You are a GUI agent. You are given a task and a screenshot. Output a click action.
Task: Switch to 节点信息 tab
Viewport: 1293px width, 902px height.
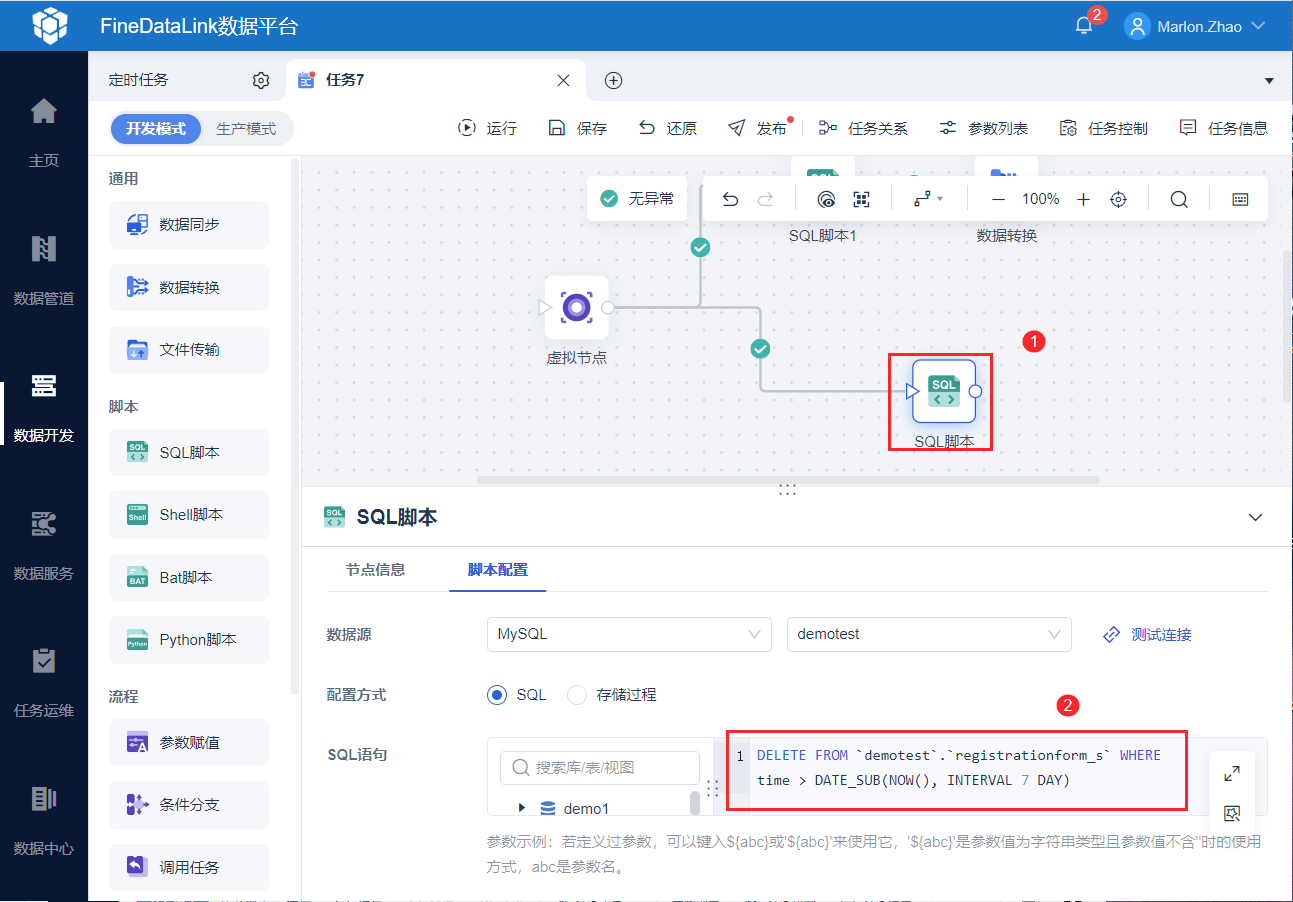[375, 570]
